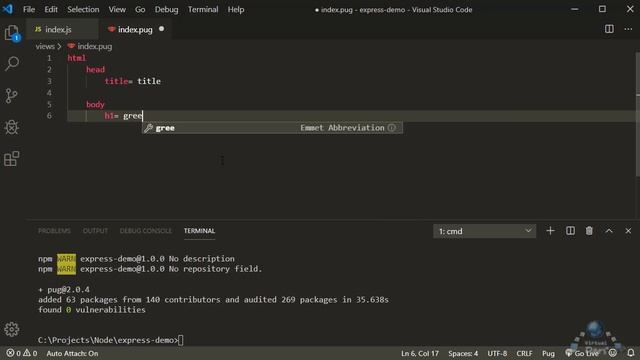Image resolution: width=640 pixels, height=360 pixels.
Task: Open feedback smiley icon
Action: [613, 353]
